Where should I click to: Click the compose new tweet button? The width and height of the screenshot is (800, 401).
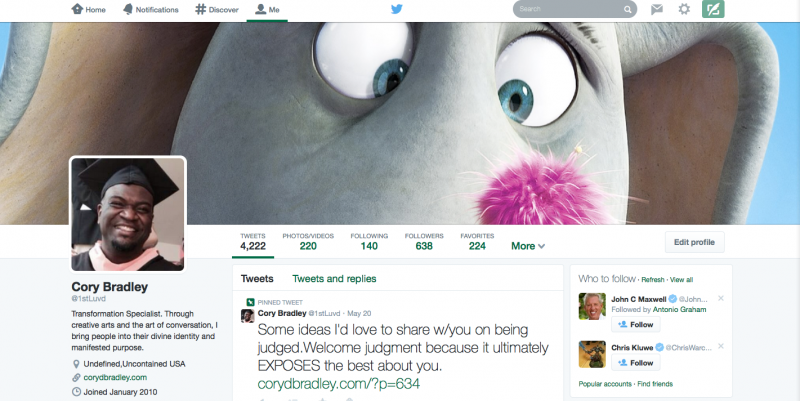coord(713,9)
